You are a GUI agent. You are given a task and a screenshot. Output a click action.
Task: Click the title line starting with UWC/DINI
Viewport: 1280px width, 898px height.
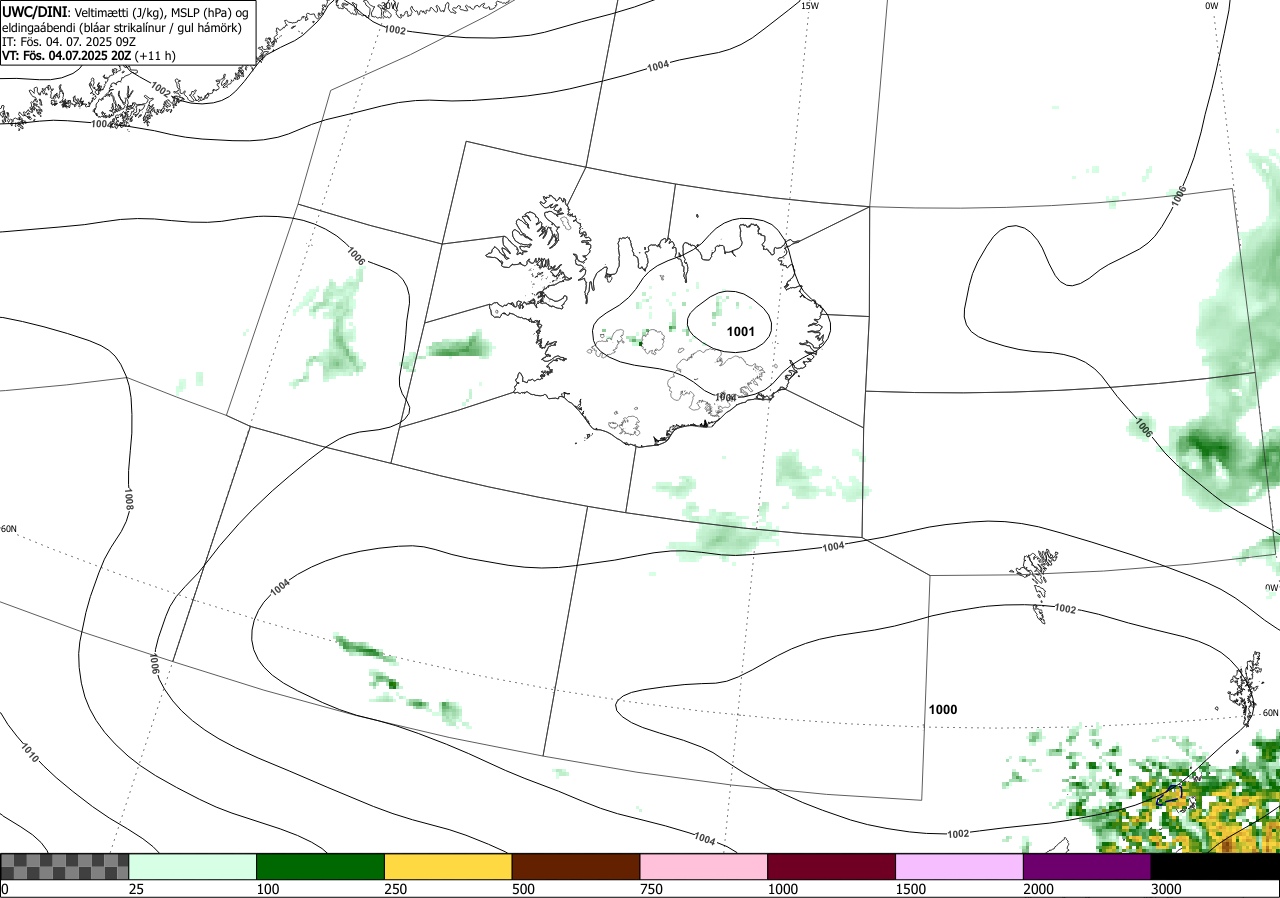coord(125,11)
